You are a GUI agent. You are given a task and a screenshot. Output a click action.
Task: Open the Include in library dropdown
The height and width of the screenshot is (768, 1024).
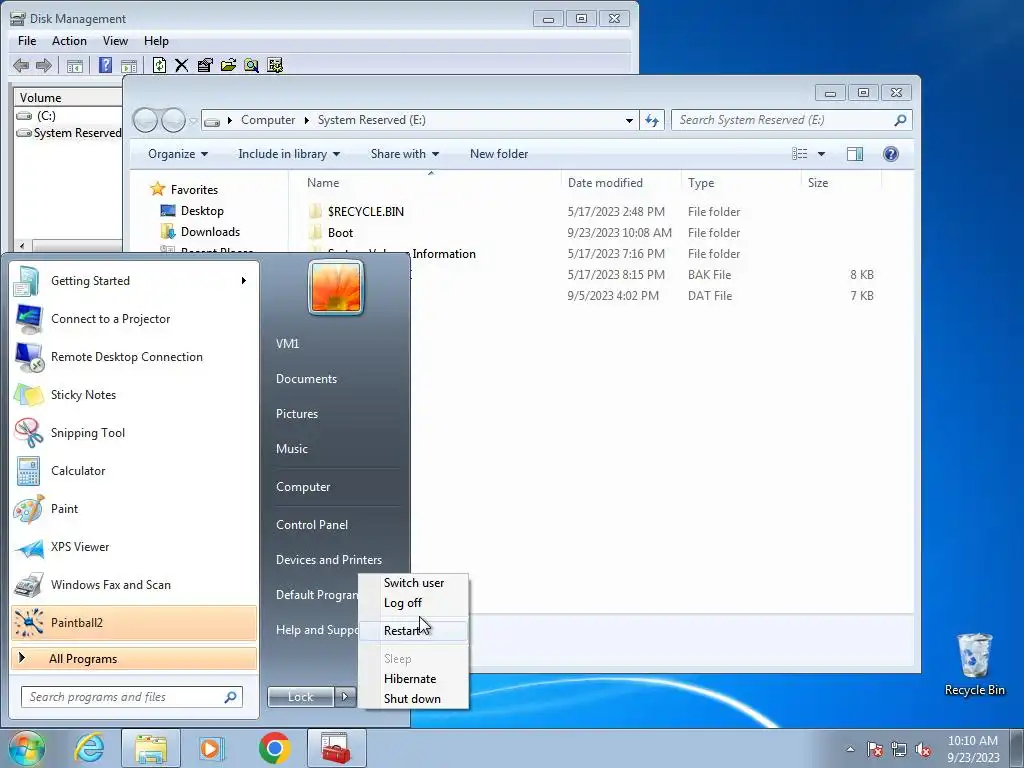tap(289, 154)
